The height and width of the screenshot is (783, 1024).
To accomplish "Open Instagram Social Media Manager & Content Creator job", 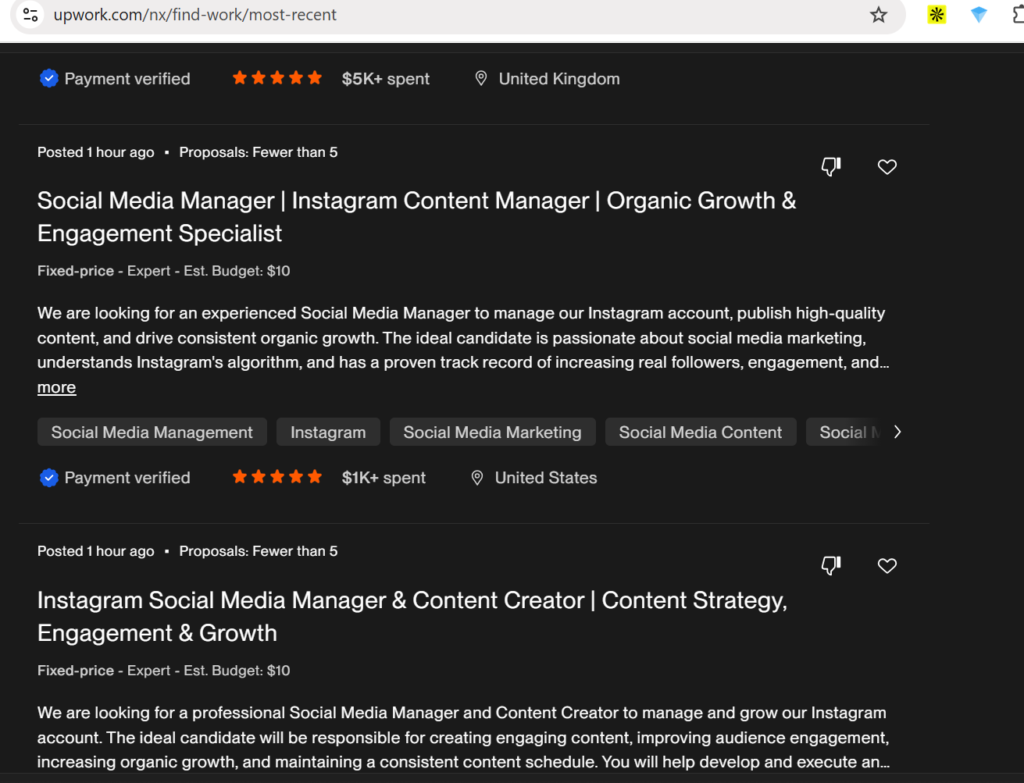I will 412,616.
